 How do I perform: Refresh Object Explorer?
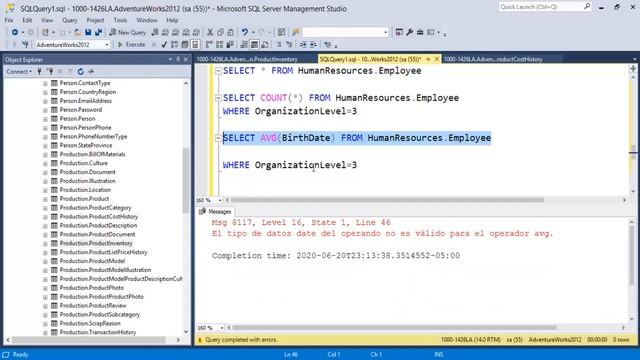click(80, 72)
